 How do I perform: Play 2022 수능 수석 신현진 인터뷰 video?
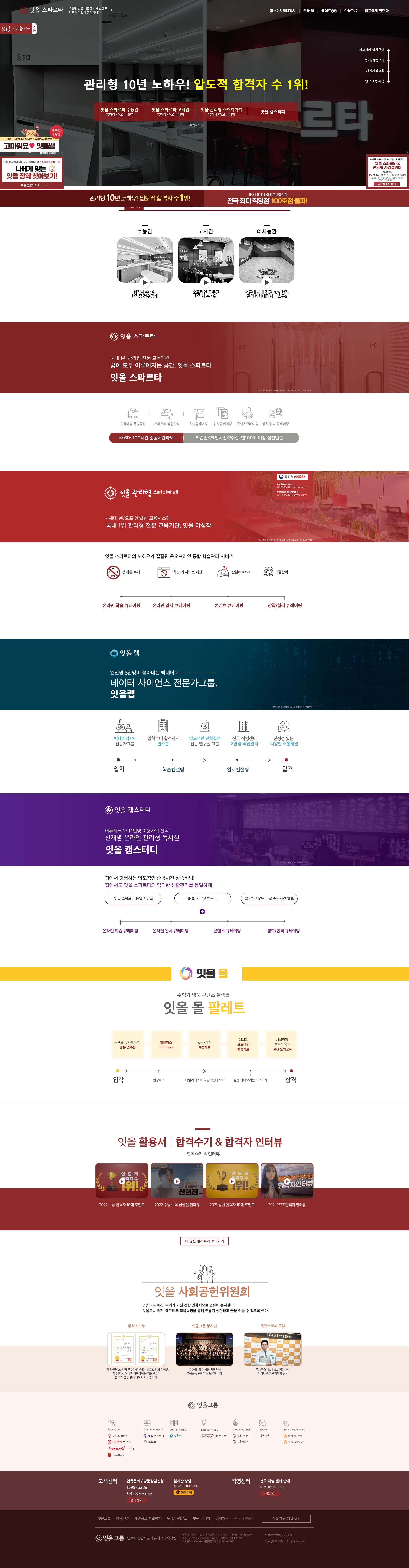(x=177, y=1181)
